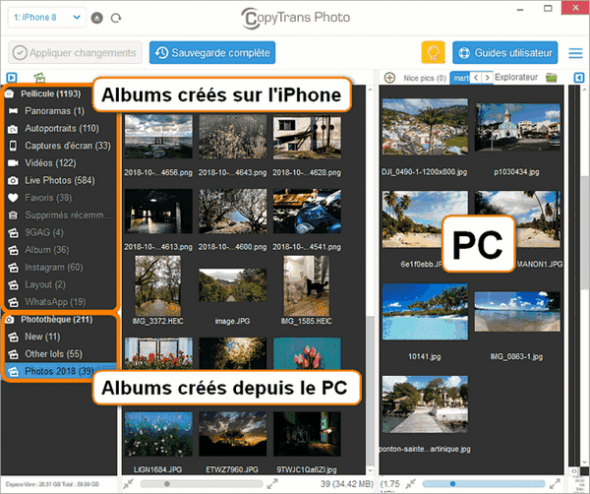590x494 pixels.
Task: Select PC photo IMG_0863-1.jpg
Action: 517,312
